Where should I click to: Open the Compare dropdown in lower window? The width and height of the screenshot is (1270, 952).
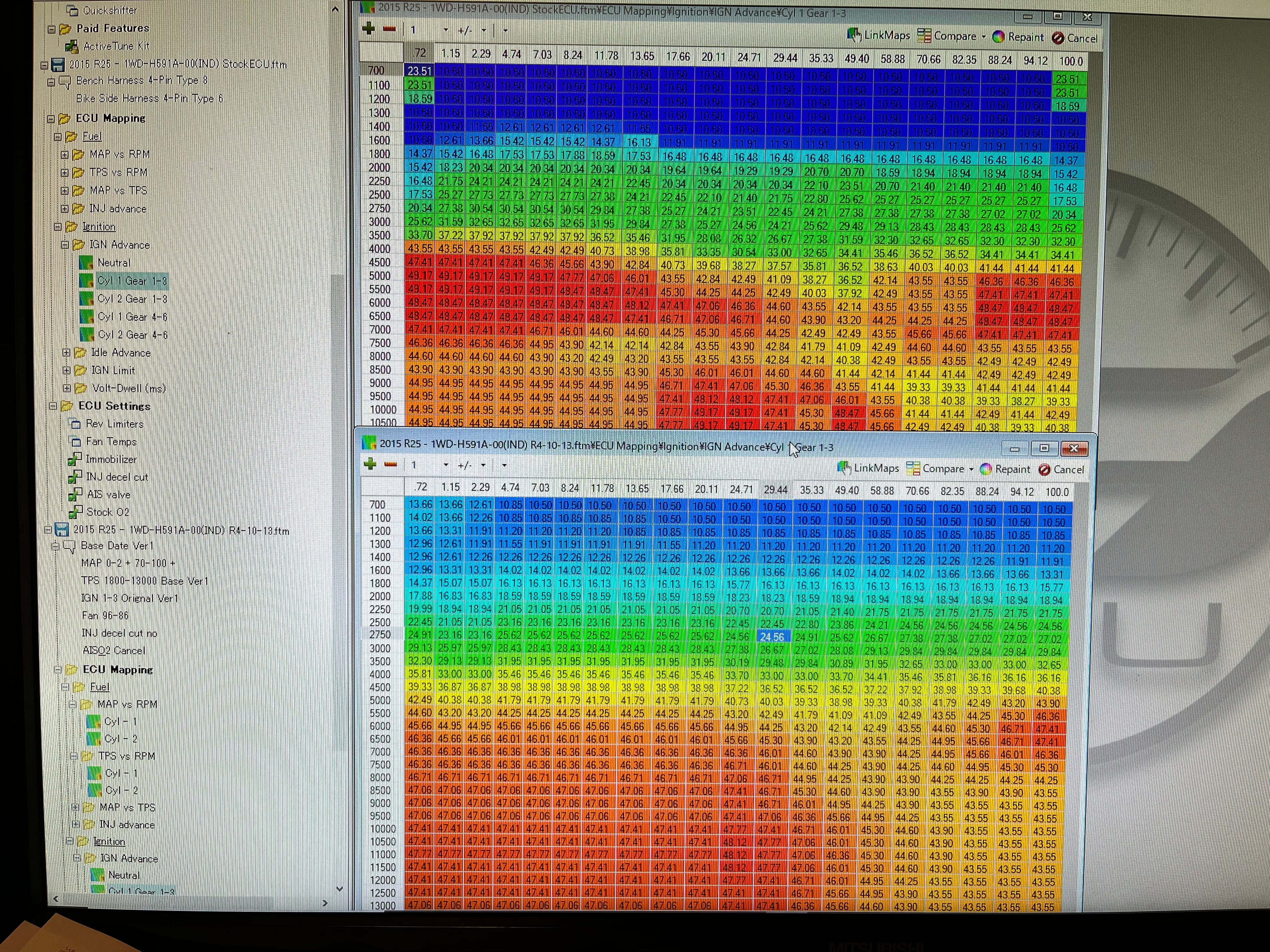pos(971,469)
